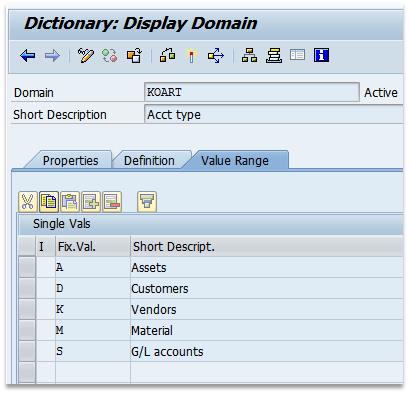The width and height of the screenshot is (409, 394).
Task: Click the Single Vals section header
Action: (211, 224)
